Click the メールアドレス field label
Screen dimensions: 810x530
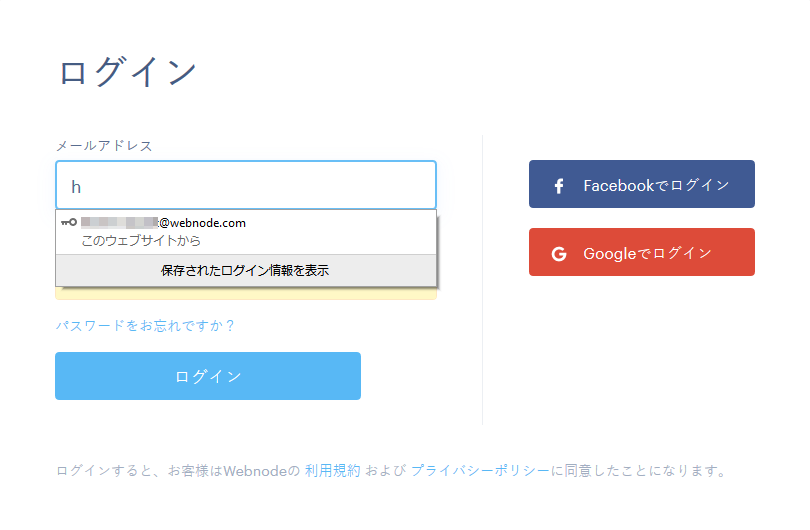click(104, 146)
